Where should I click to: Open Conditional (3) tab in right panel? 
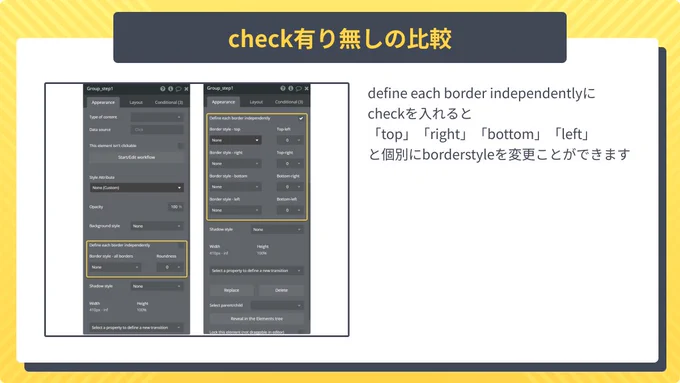(x=289, y=102)
